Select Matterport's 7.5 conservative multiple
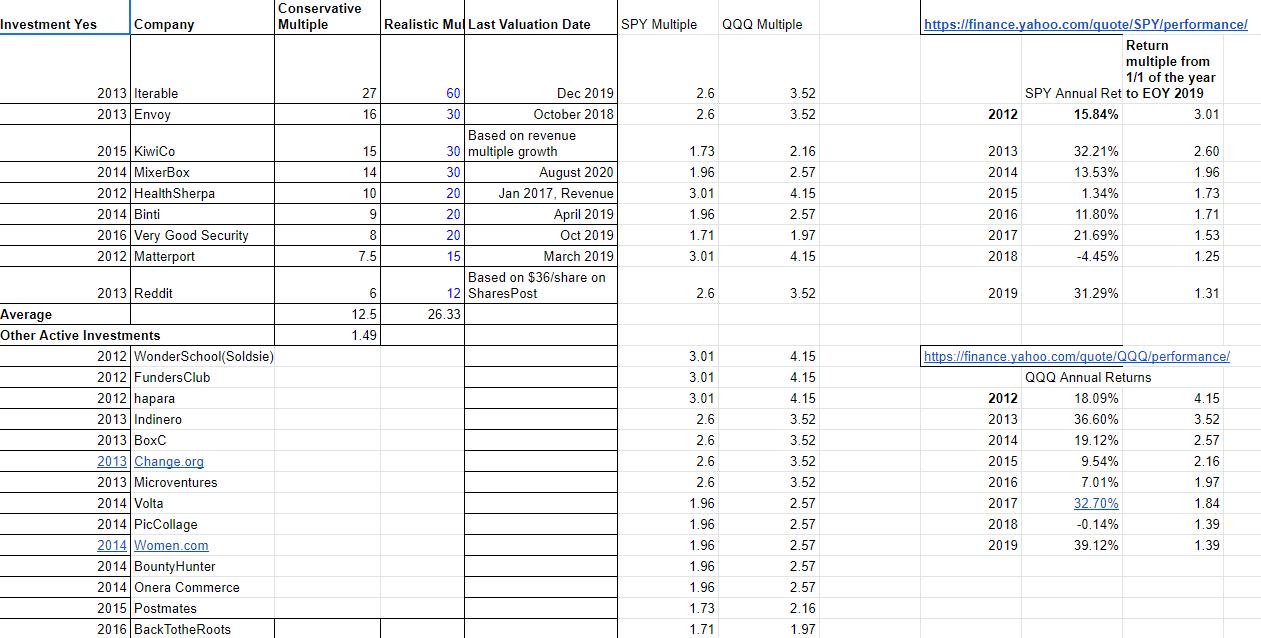Viewport: 1261px width, 638px height. pos(327,256)
